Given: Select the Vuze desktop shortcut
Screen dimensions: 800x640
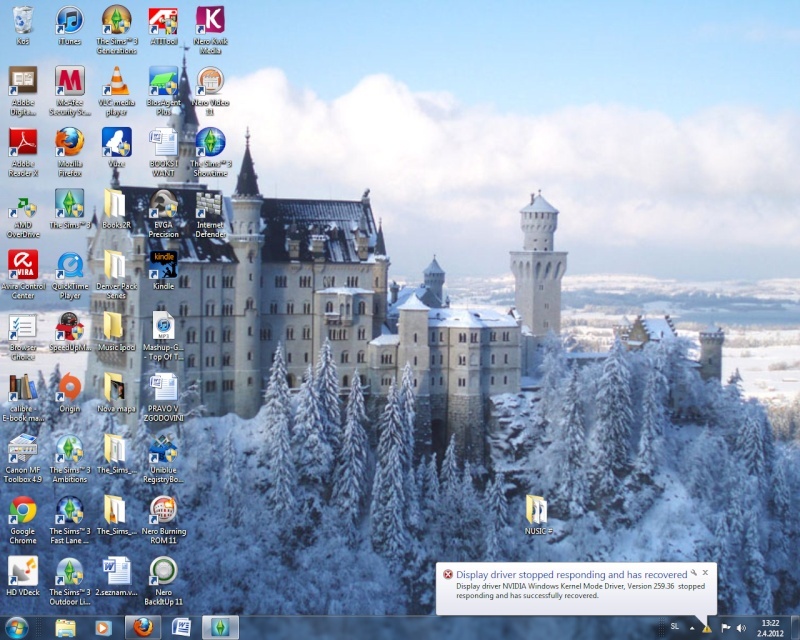Looking at the screenshot, I should [x=116, y=148].
